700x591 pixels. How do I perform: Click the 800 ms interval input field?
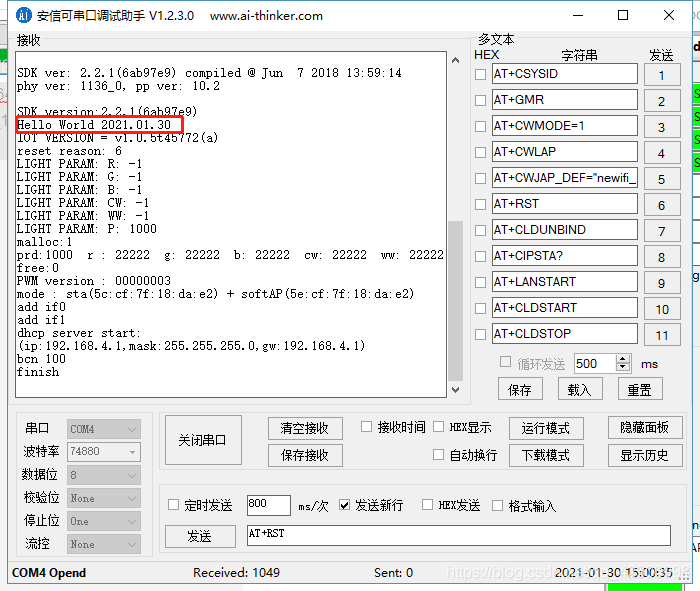(269, 505)
